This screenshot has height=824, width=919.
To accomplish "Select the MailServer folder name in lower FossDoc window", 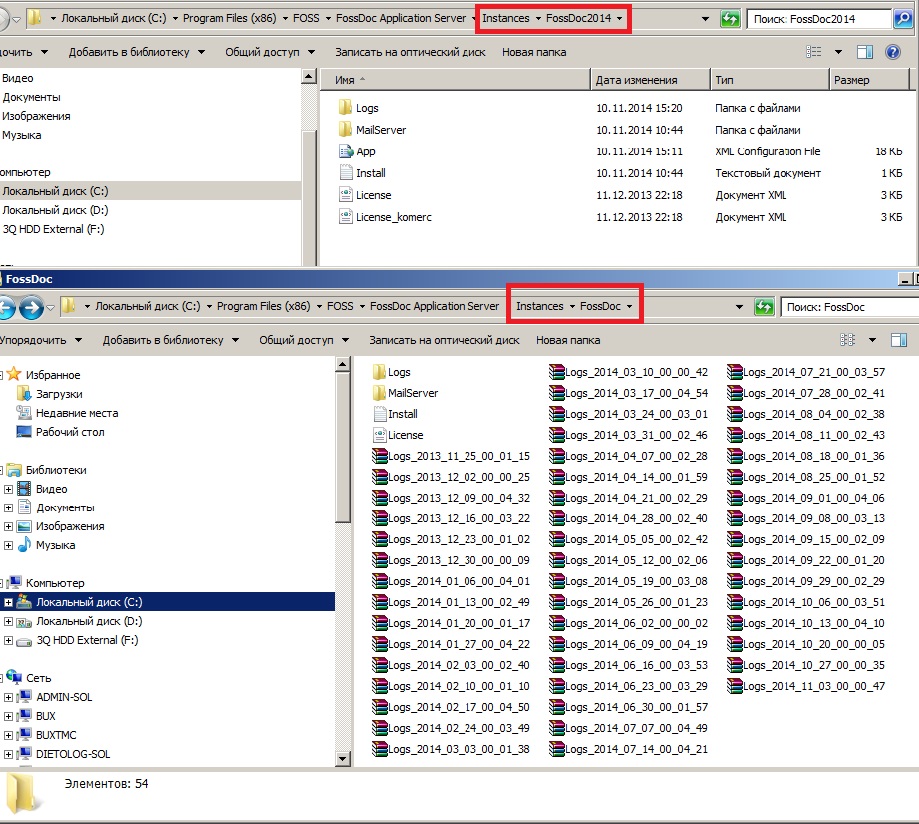I will [x=413, y=393].
